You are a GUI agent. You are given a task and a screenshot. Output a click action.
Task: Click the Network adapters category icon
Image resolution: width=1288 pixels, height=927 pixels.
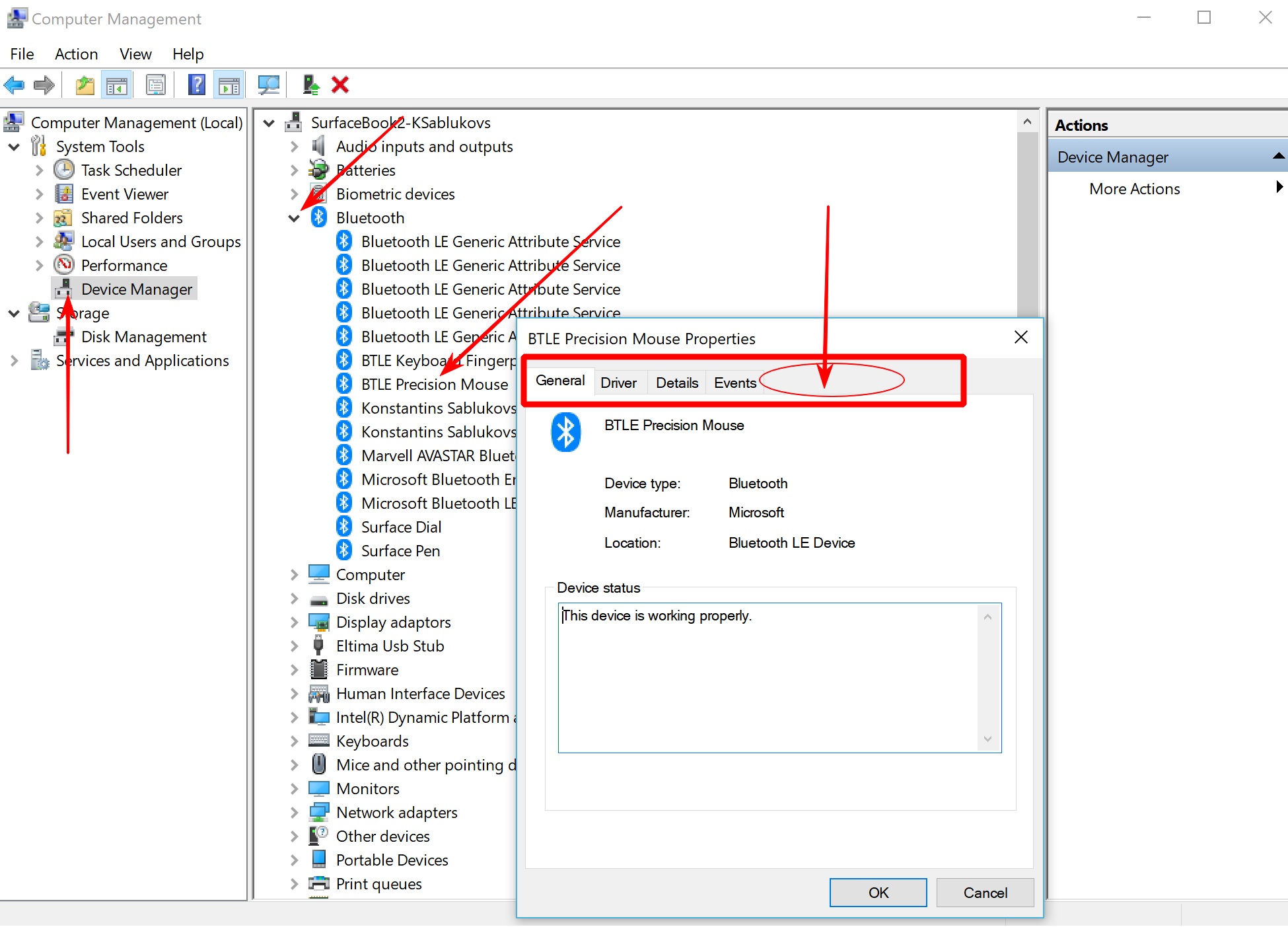[x=319, y=812]
